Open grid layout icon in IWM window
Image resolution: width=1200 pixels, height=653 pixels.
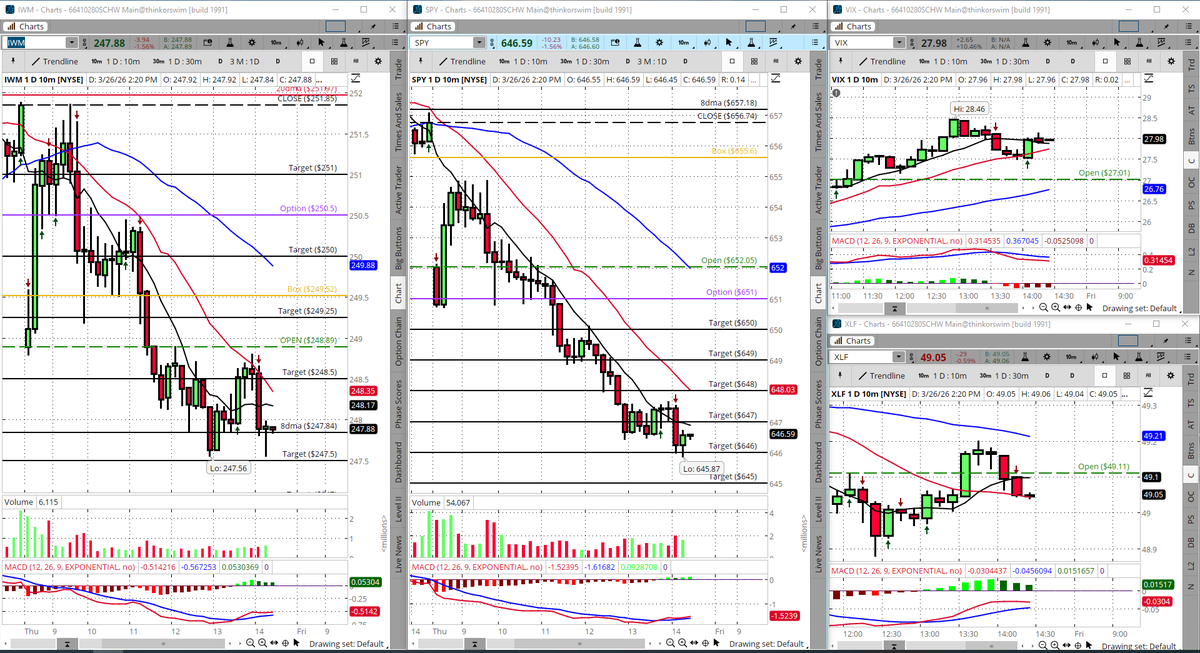[x=334, y=61]
